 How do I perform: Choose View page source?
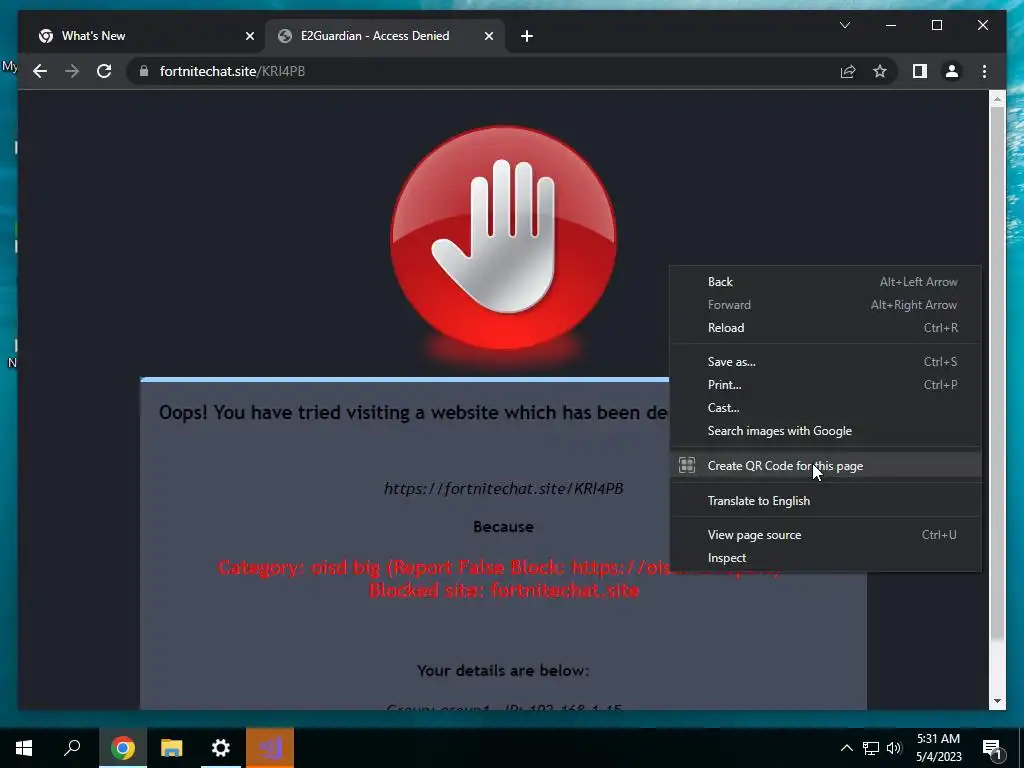pos(826,535)
